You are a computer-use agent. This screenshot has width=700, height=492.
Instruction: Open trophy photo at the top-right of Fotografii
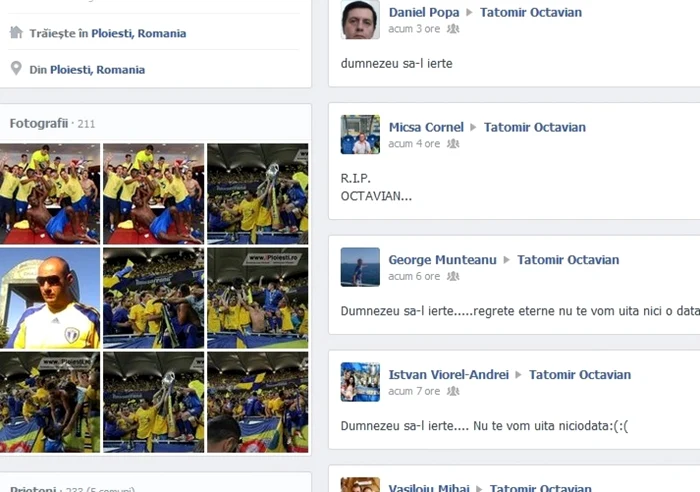[x=258, y=194]
